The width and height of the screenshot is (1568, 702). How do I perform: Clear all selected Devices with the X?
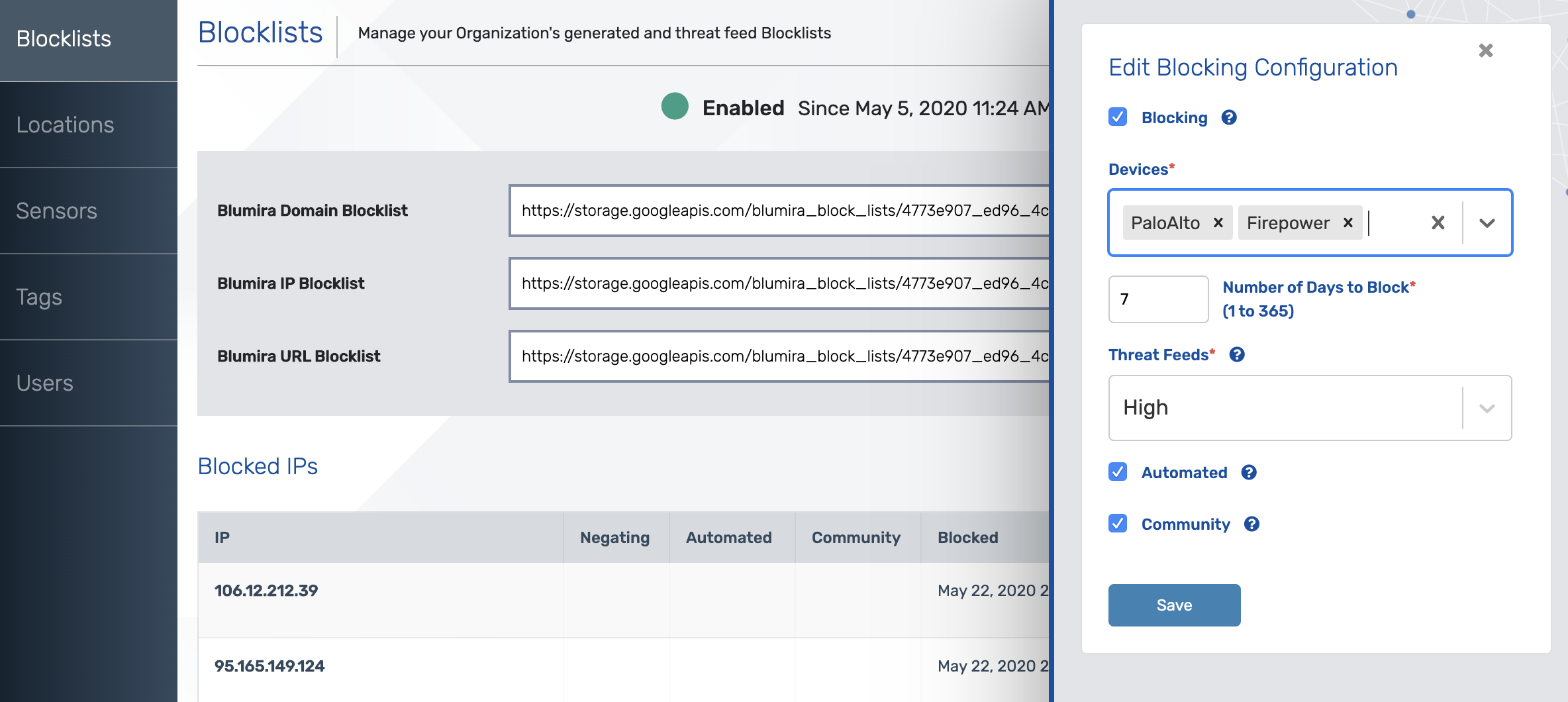[1438, 223]
